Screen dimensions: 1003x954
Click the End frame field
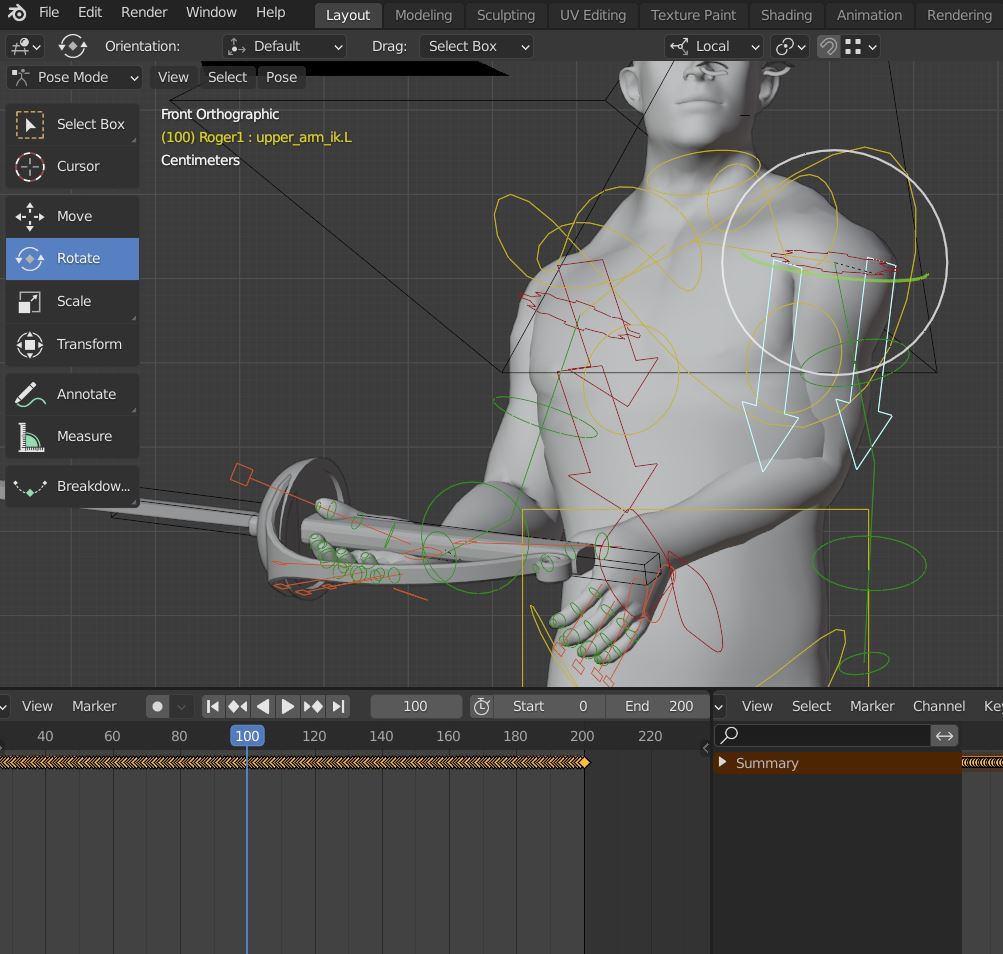pyautogui.click(x=657, y=706)
